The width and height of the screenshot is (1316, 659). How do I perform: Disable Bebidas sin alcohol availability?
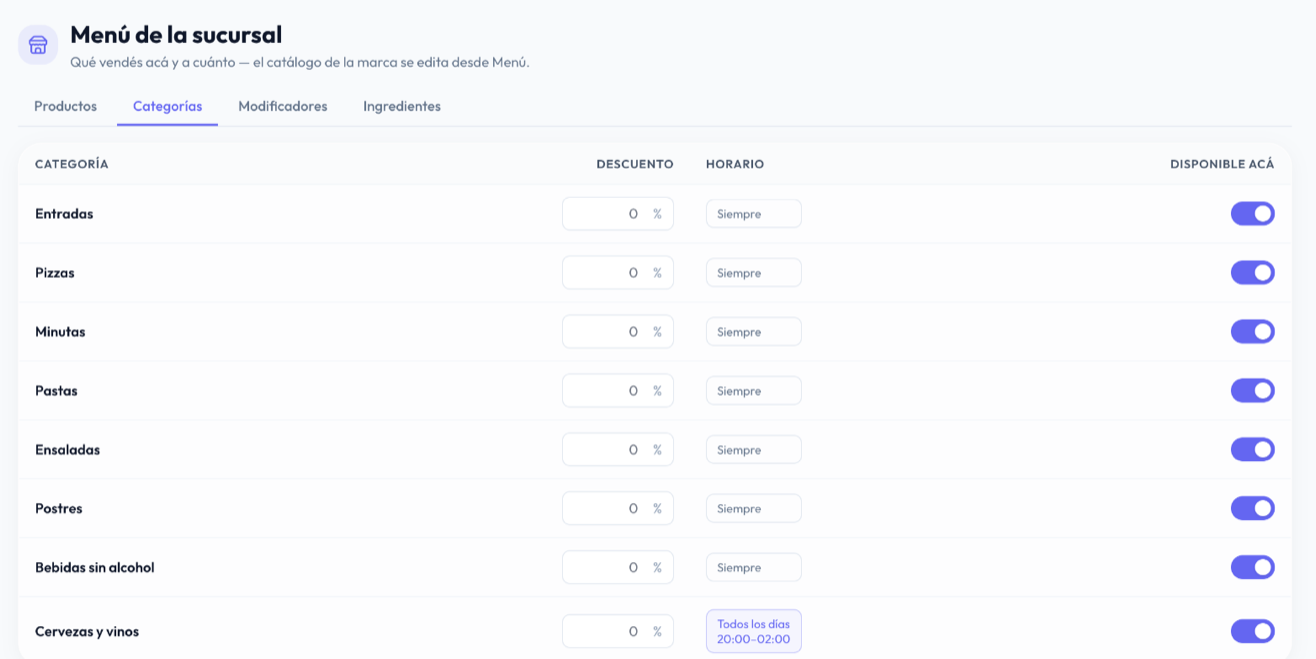1252,567
